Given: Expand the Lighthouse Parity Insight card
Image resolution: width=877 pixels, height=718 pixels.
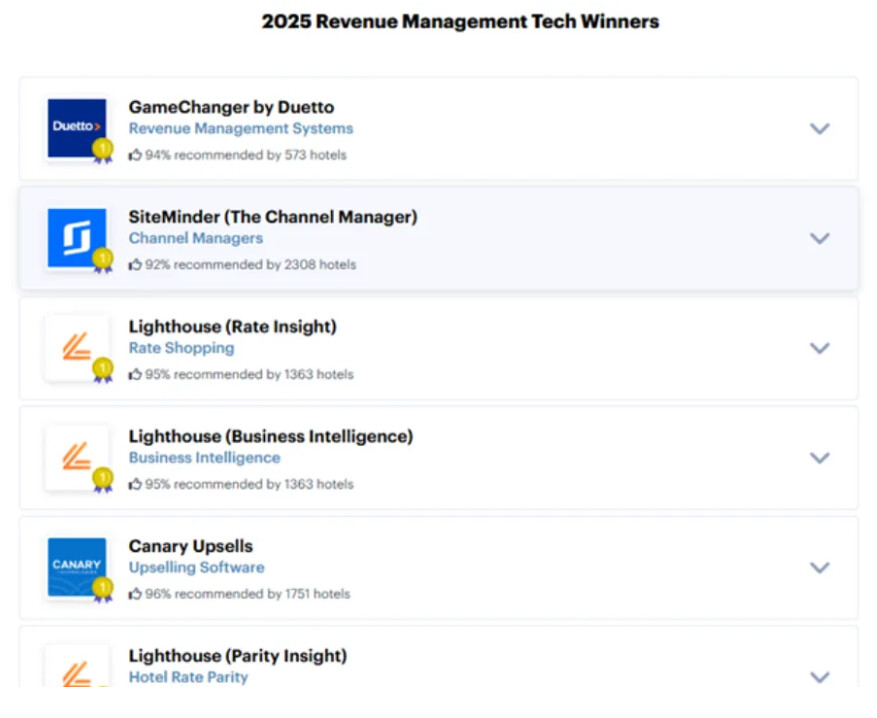Looking at the screenshot, I should coord(819,677).
